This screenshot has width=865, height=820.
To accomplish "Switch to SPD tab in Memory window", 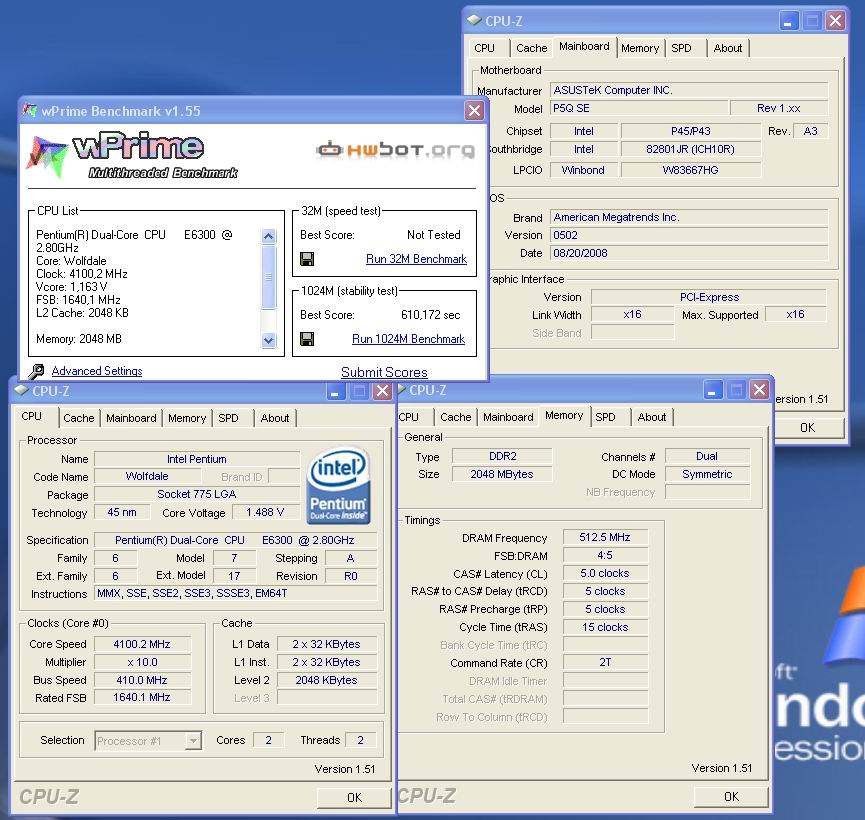I will (605, 417).
